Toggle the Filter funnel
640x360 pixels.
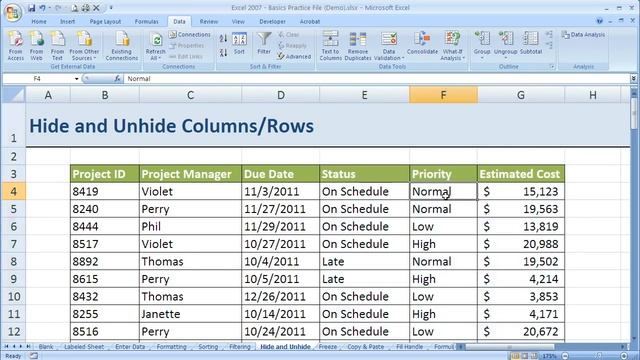click(264, 43)
